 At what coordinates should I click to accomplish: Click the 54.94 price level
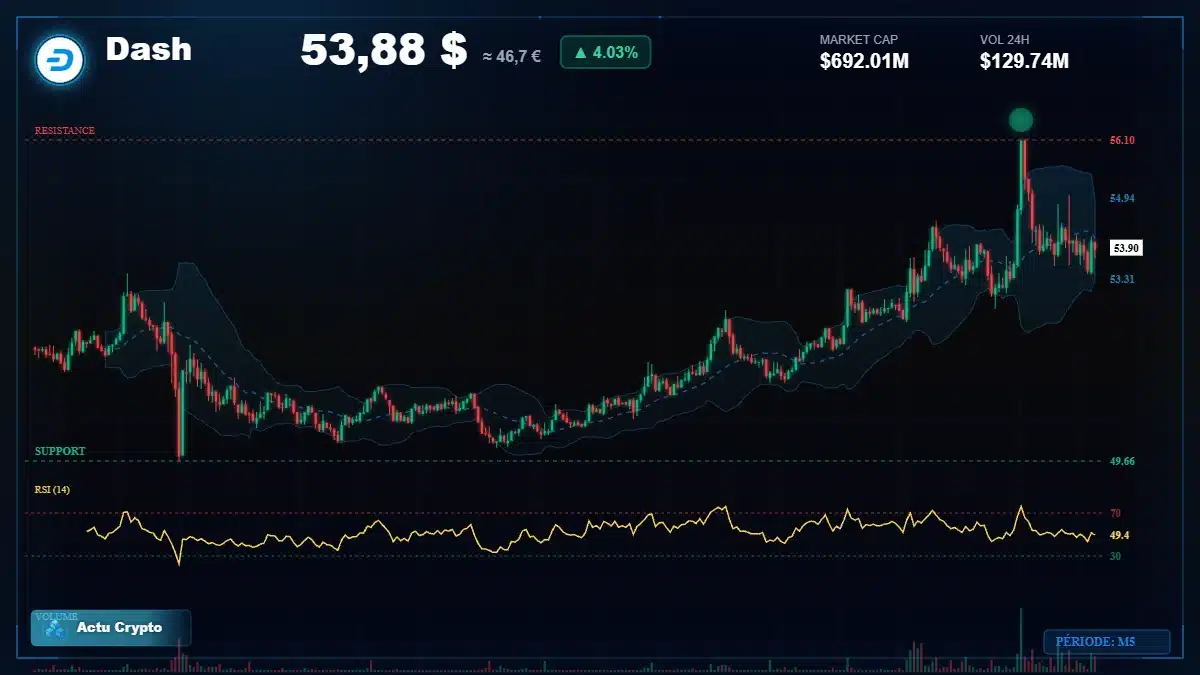(1123, 199)
